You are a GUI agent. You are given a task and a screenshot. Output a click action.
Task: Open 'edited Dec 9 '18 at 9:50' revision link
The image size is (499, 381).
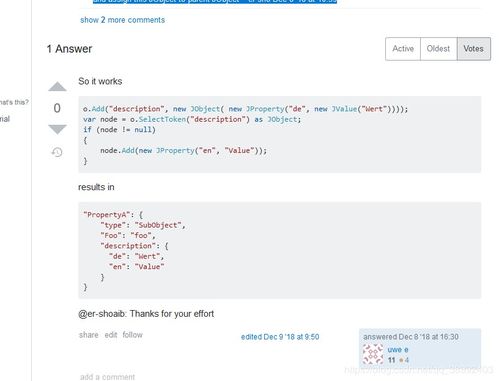point(280,337)
